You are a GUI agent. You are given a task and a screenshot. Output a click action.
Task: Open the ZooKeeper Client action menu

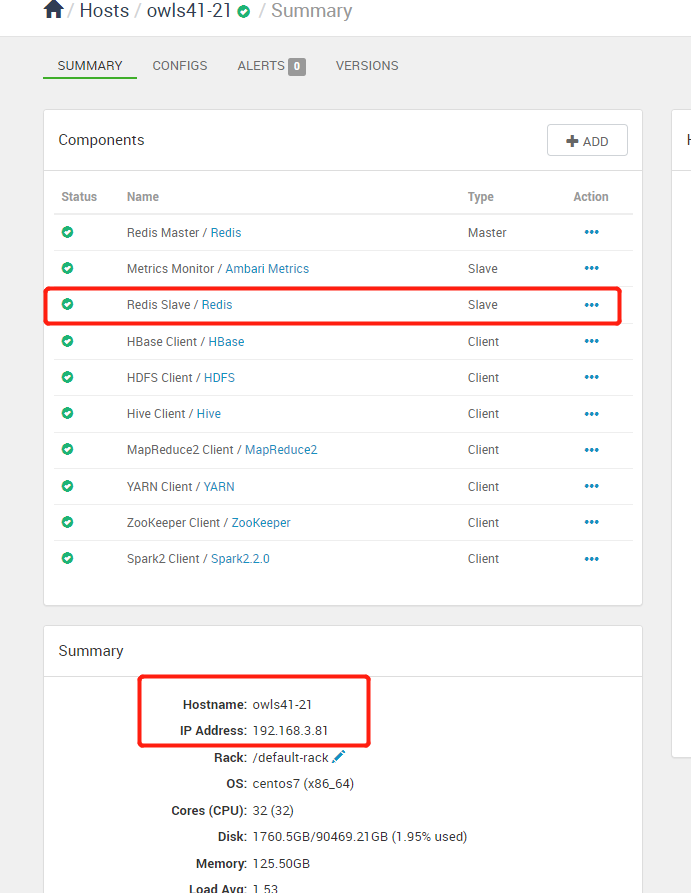[591, 522]
